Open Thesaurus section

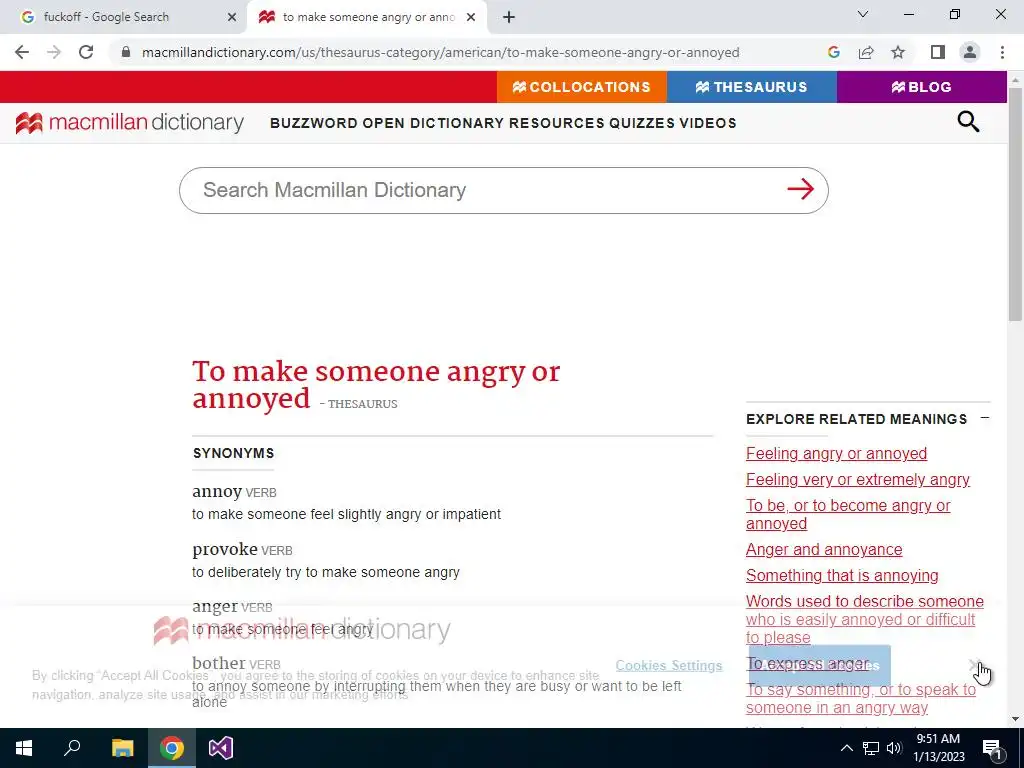pyautogui.click(x=752, y=87)
